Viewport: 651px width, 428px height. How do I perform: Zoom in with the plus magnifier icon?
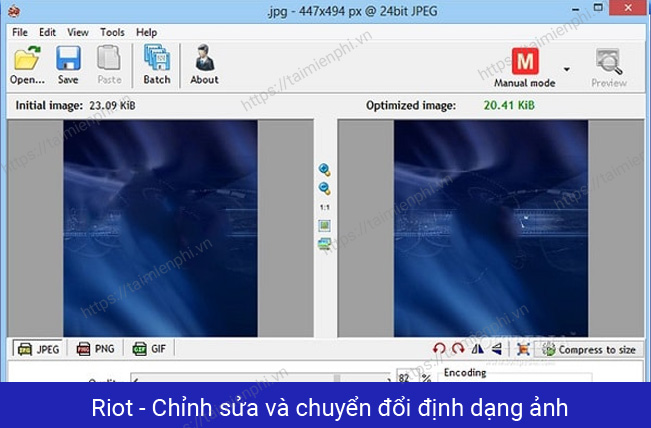(x=324, y=169)
